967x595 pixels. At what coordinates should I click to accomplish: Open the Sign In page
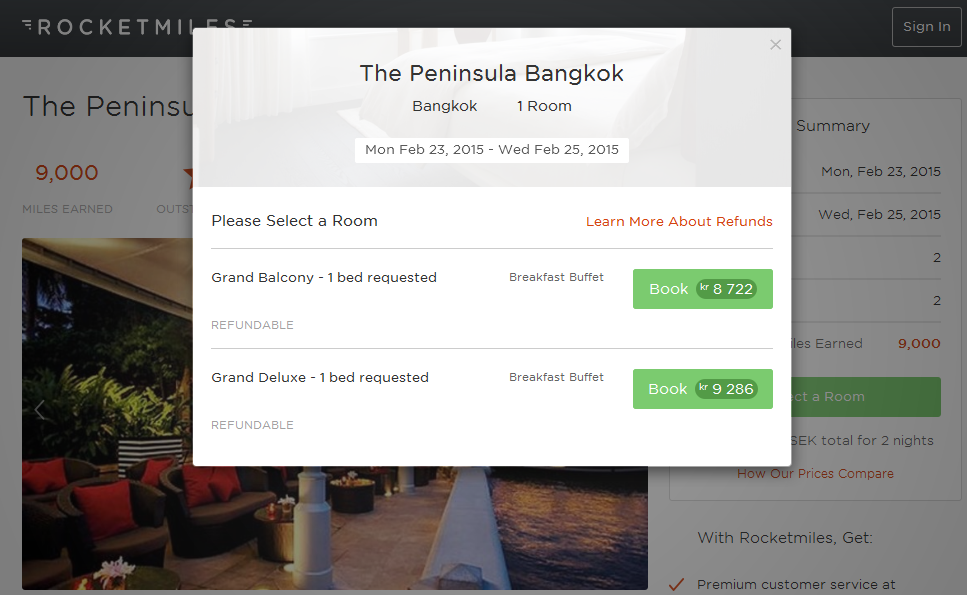click(x=926, y=27)
